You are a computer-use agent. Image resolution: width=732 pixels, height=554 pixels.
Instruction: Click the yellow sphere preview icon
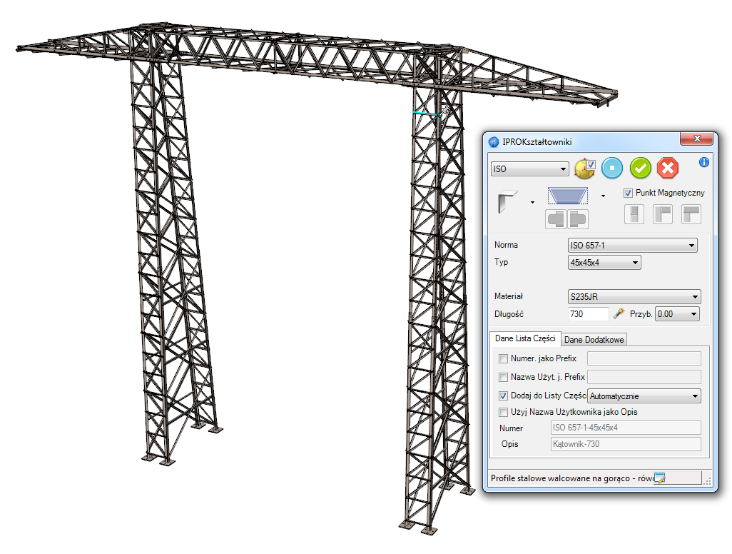coord(586,169)
